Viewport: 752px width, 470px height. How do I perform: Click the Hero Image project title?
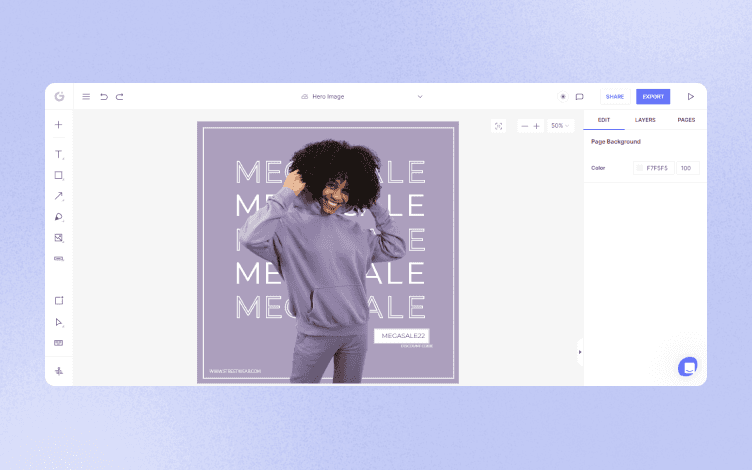coord(328,96)
